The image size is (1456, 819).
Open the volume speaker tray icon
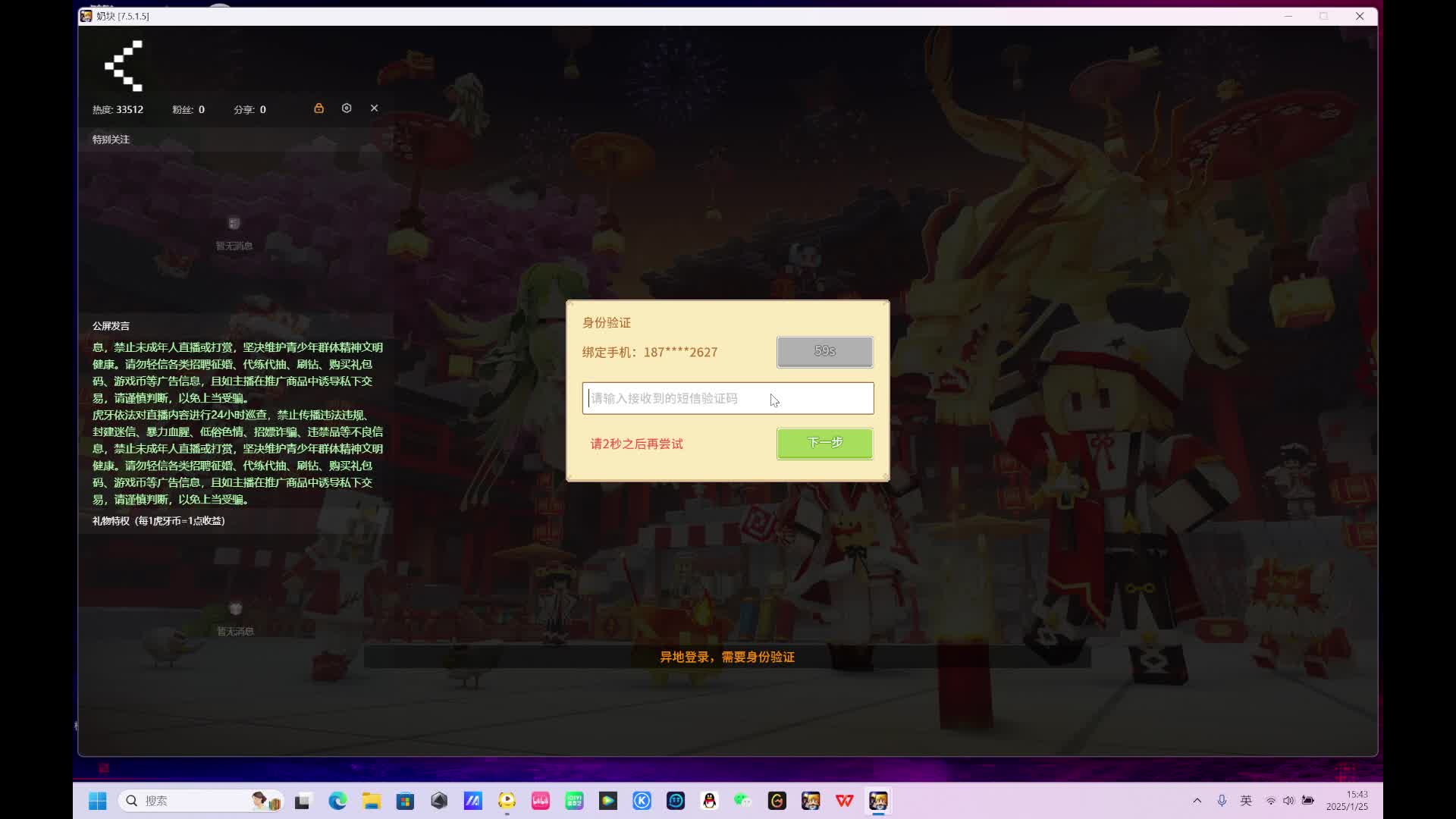(1288, 801)
